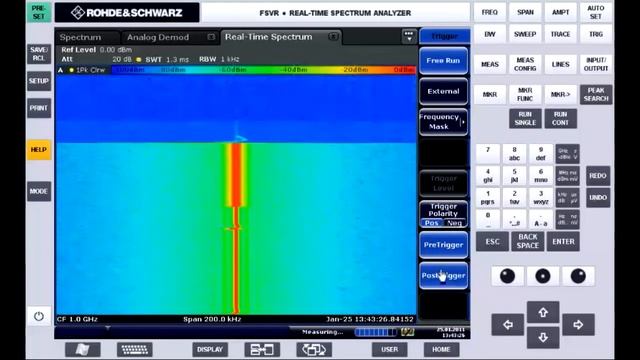Image resolution: width=640 pixels, height=360 pixels.
Task: Set Trigger Polarity to Neg
Action: (x=454, y=223)
